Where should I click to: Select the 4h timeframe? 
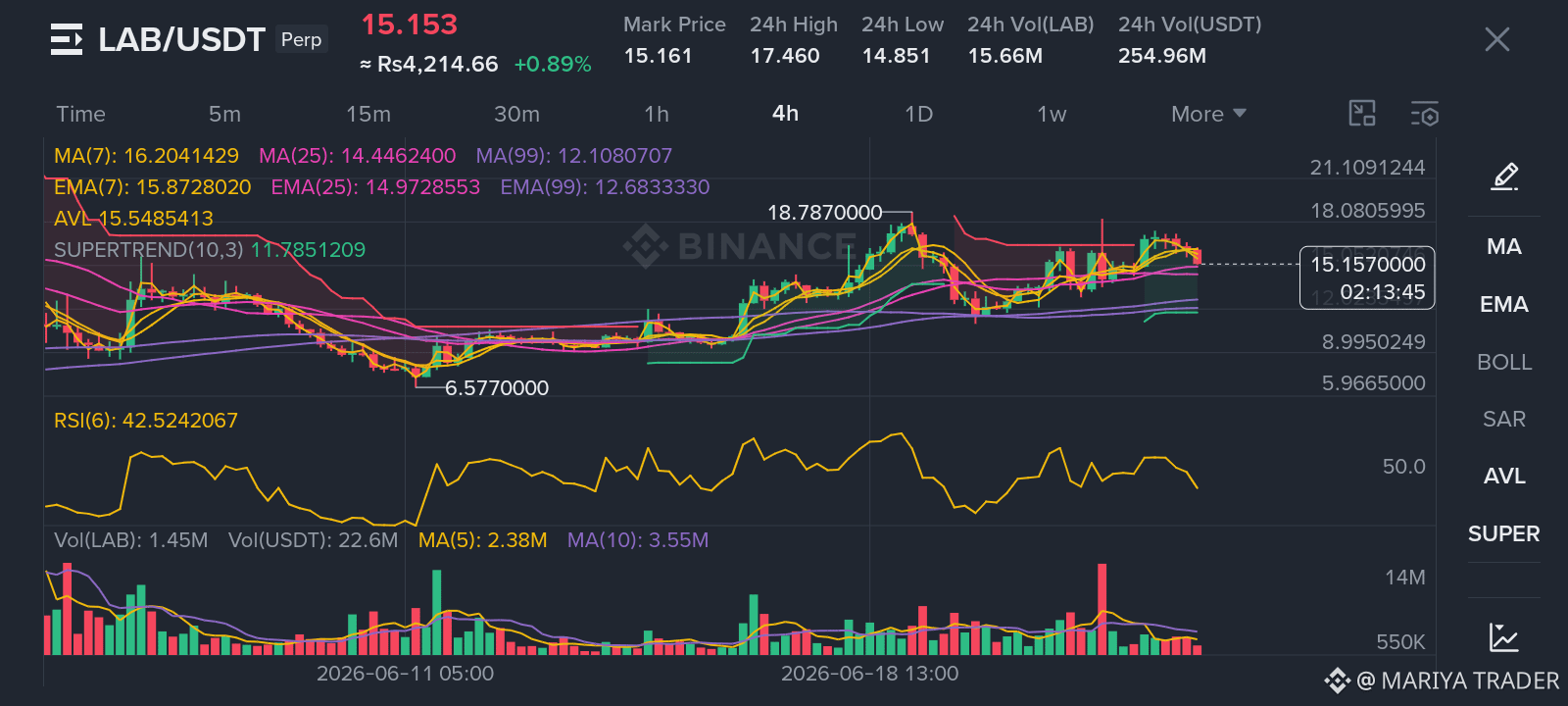click(785, 114)
